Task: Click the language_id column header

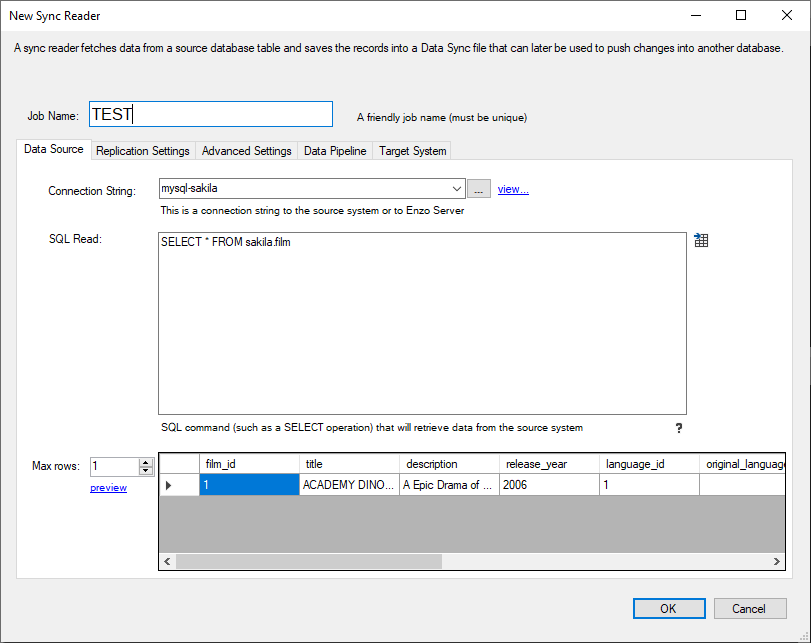Action: click(x=649, y=464)
